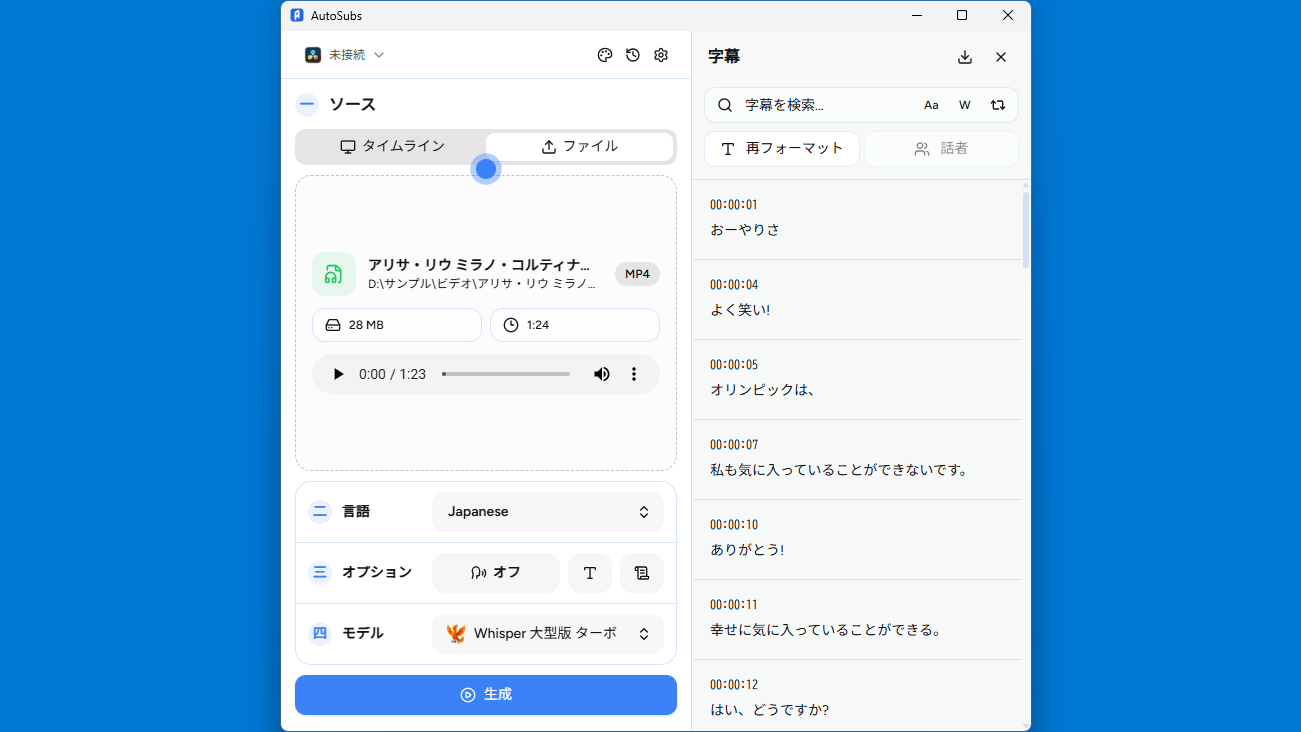
Task: Click the AutoSubs app icon in title bar
Action: [297, 15]
